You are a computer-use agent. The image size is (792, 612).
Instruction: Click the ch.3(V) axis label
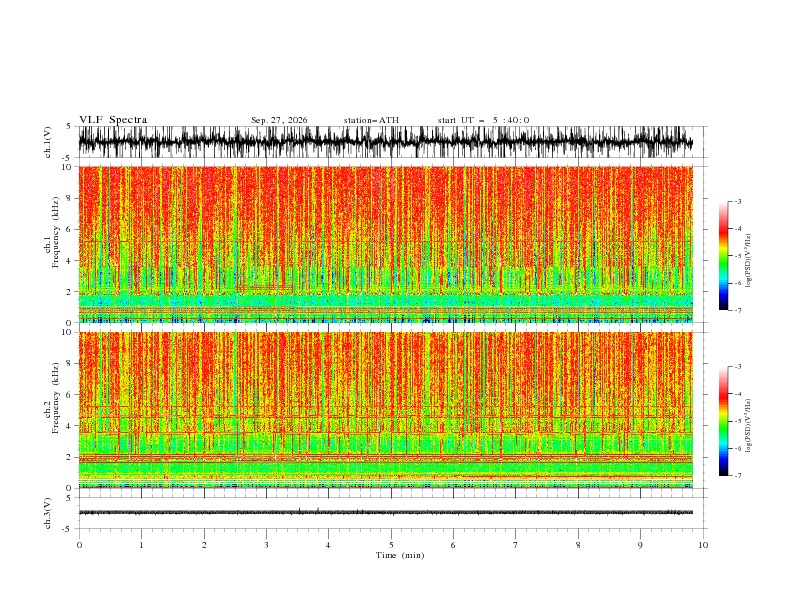point(47,513)
